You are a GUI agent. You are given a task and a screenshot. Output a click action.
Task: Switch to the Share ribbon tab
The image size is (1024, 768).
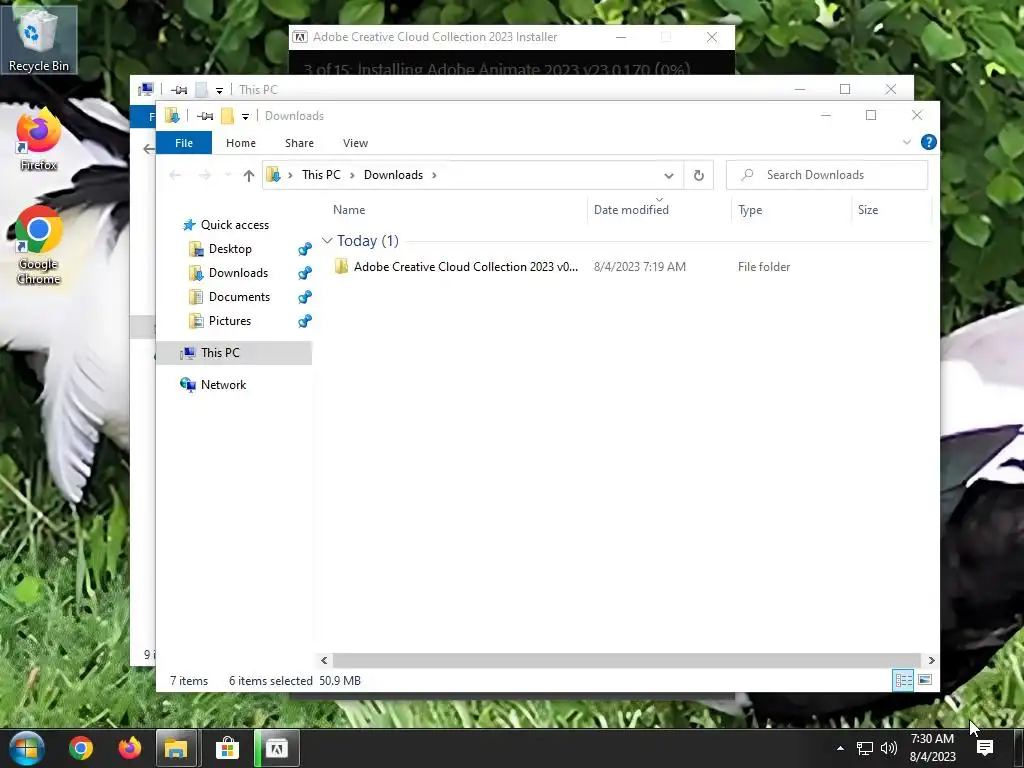pos(299,142)
